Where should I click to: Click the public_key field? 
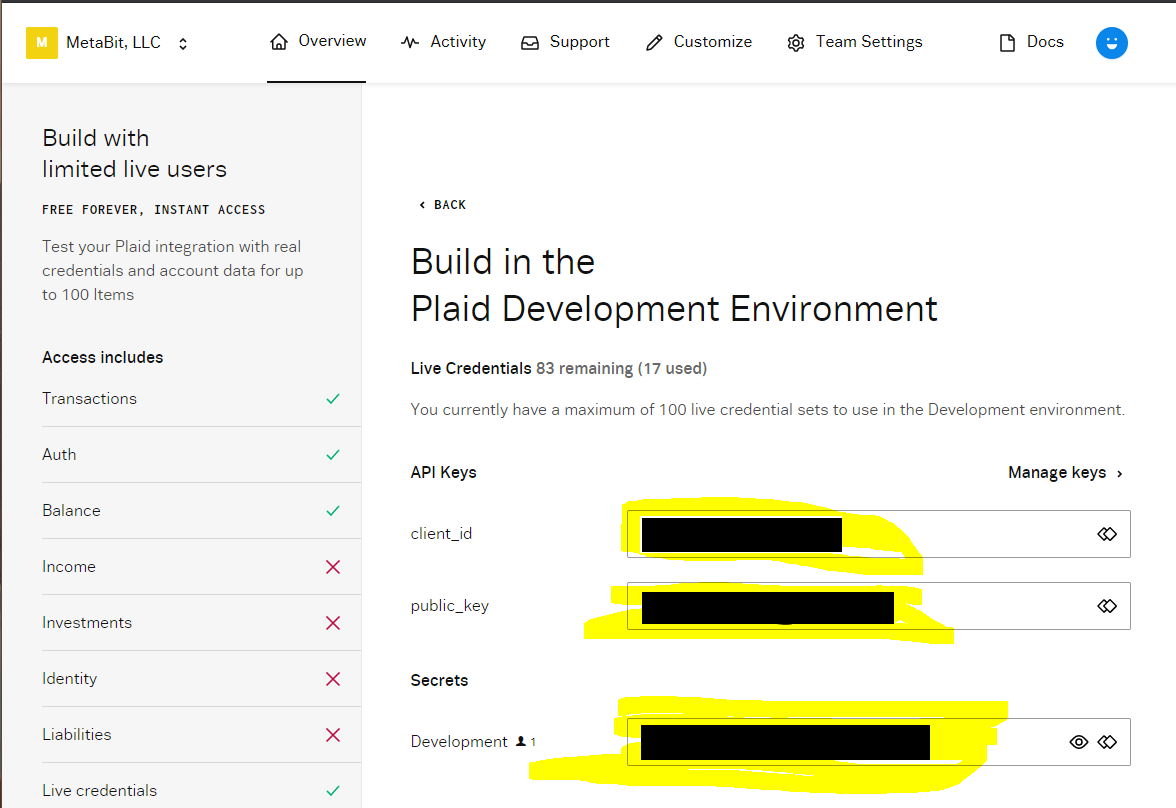click(878, 606)
